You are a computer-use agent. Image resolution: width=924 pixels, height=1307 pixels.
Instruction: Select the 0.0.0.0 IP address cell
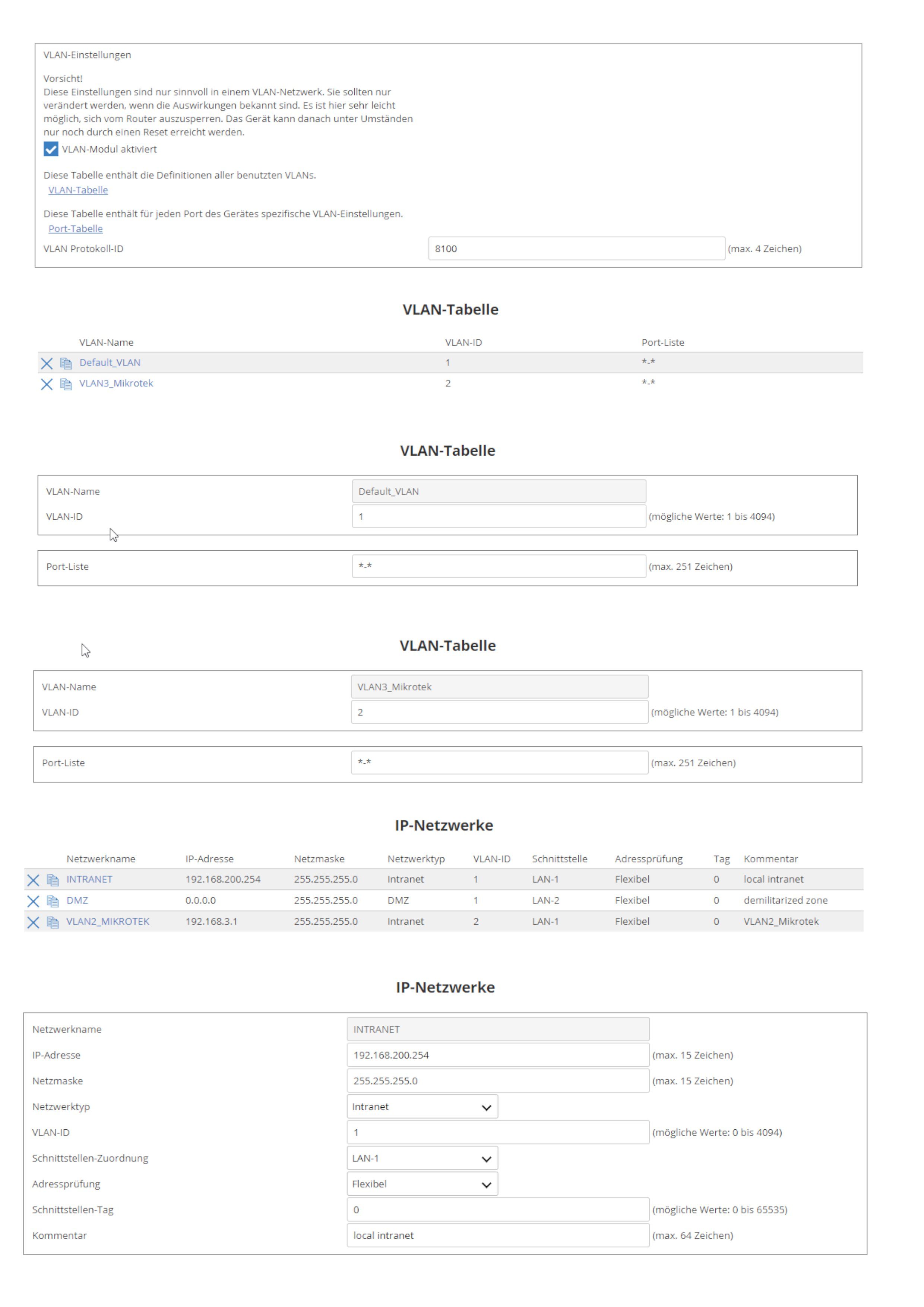pyautogui.click(x=200, y=901)
